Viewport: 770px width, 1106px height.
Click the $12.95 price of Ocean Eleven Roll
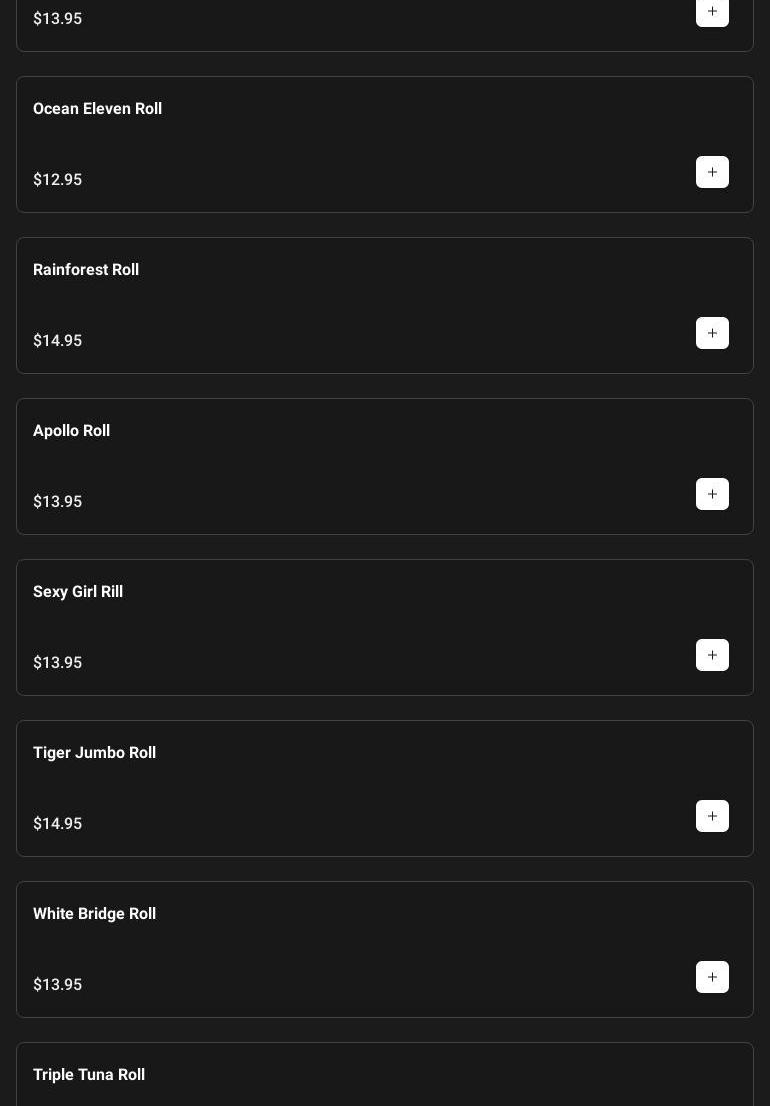point(58,180)
